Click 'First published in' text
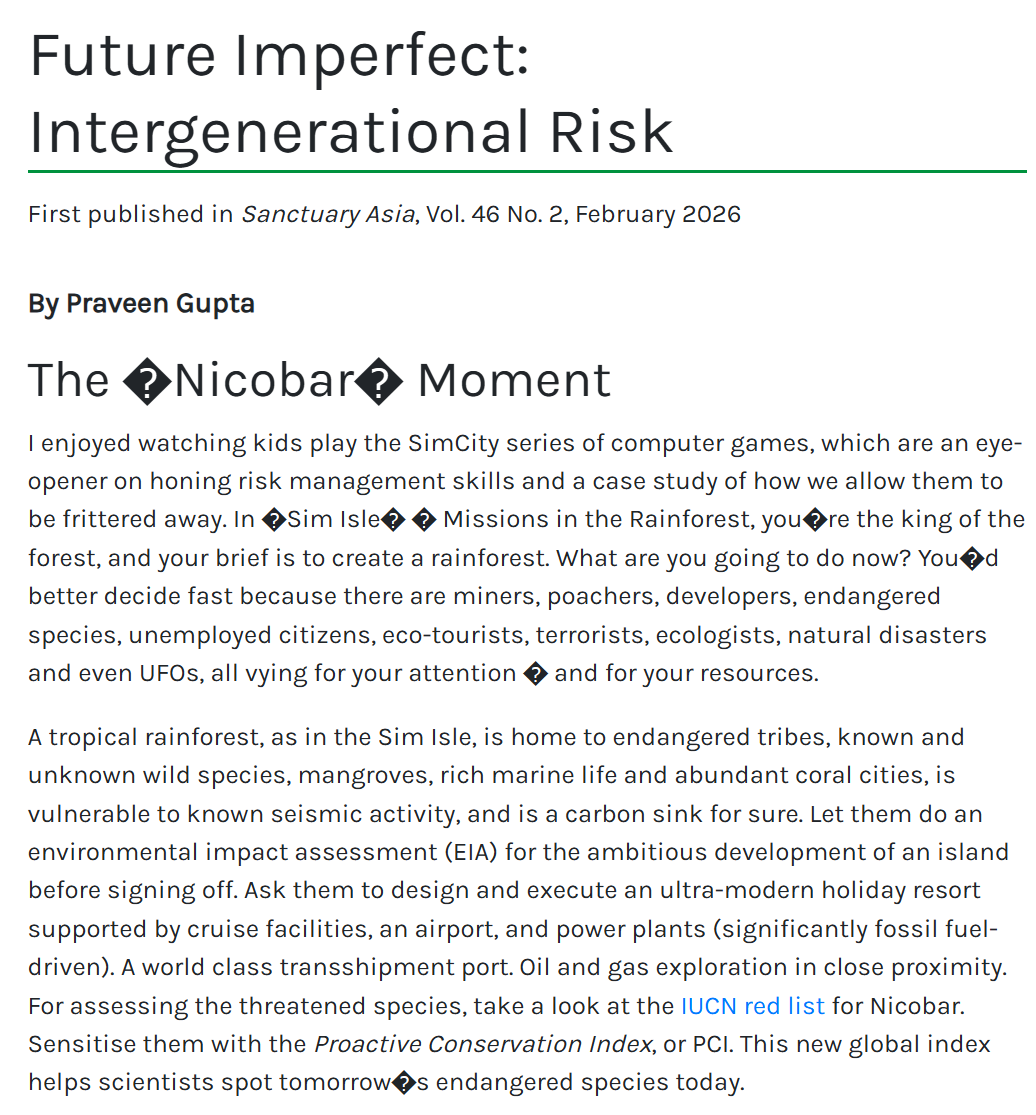1036x1115 pixels. 130,214
